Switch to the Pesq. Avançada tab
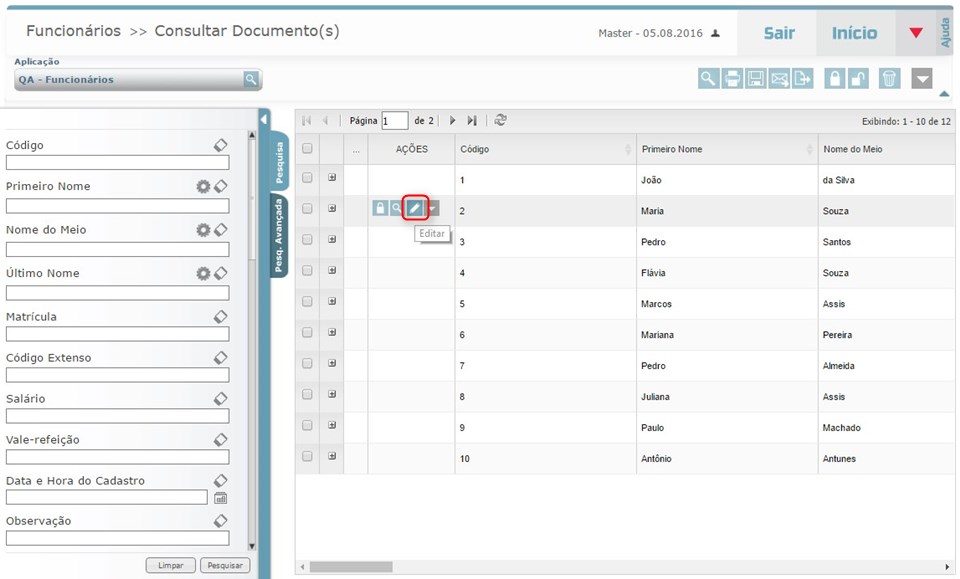 (279, 235)
